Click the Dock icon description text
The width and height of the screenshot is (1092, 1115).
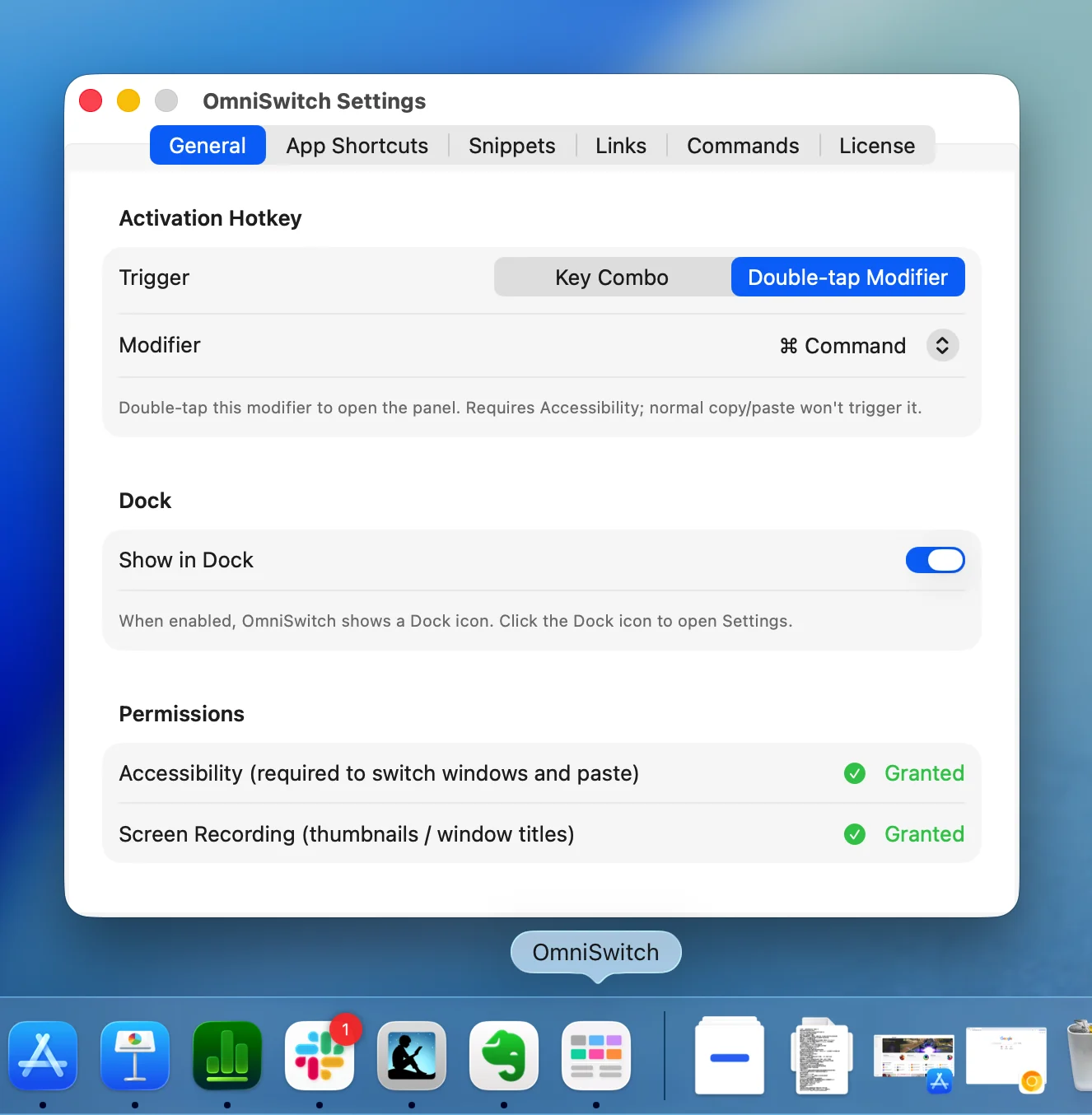point(455,621)
